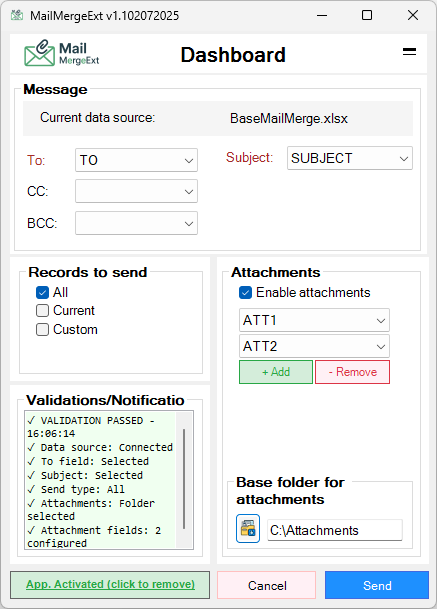Click the - Remove attachment button

click(x=352, y=372)
